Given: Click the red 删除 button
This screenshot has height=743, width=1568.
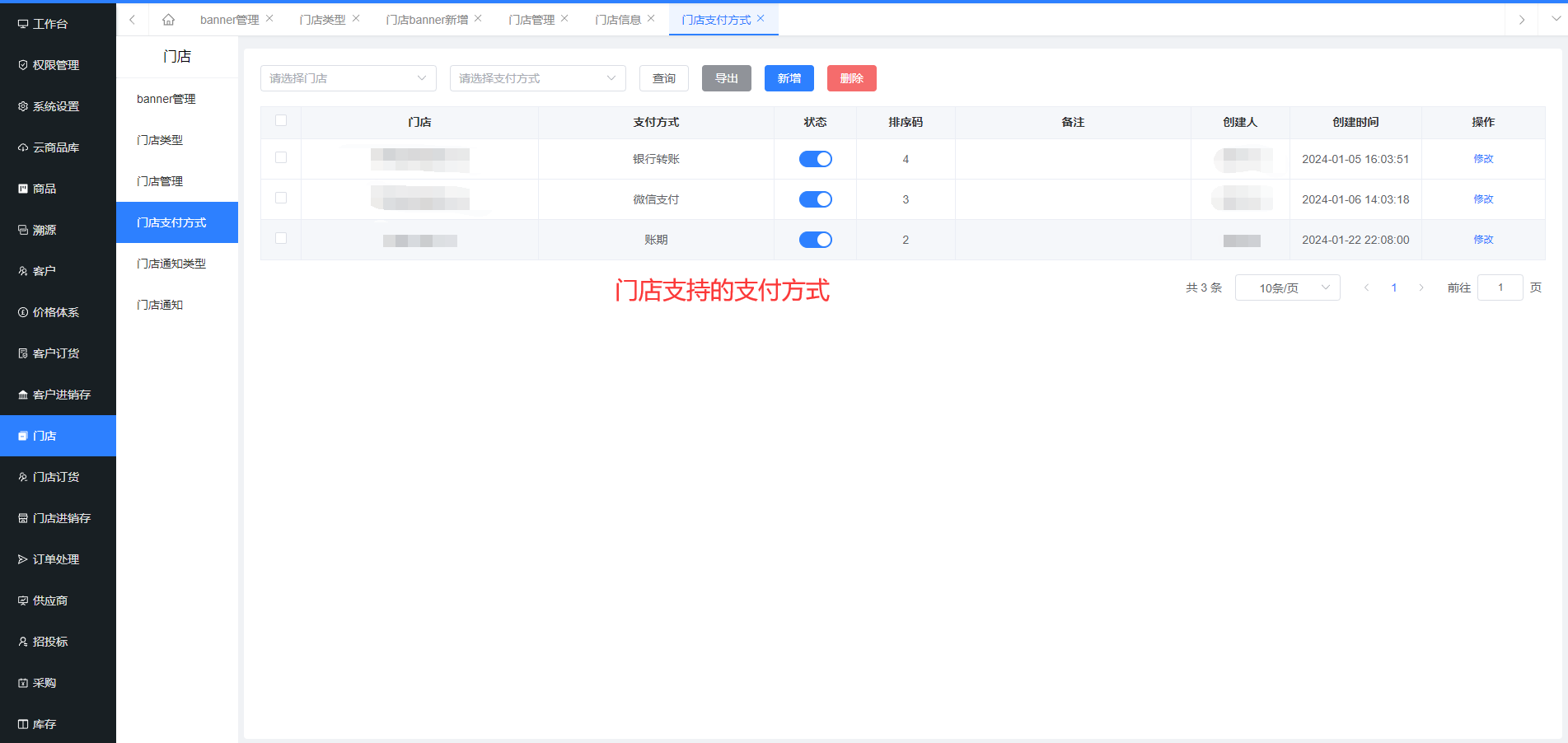Looking at the screenshot, I should [x=852, y=78].
